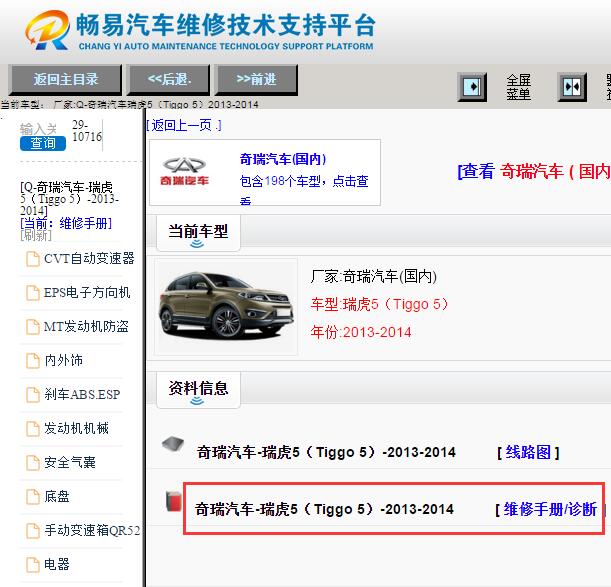Open 手动变速箱QR52 in the sidebar tree

(x=92, y=530)
